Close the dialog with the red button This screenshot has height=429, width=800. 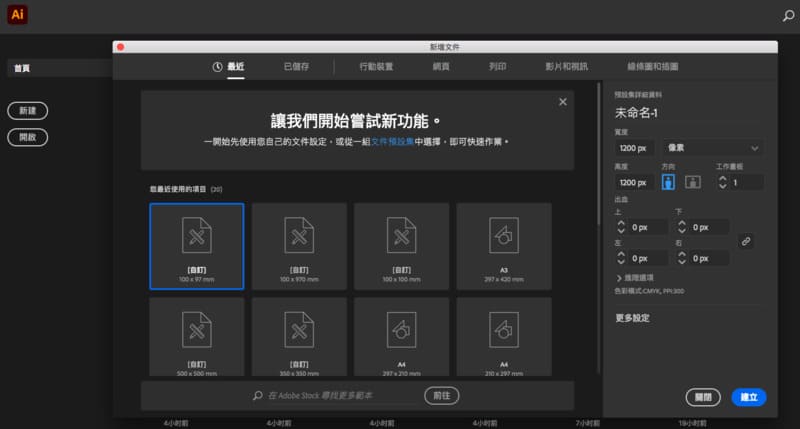[x=120, y=47]
